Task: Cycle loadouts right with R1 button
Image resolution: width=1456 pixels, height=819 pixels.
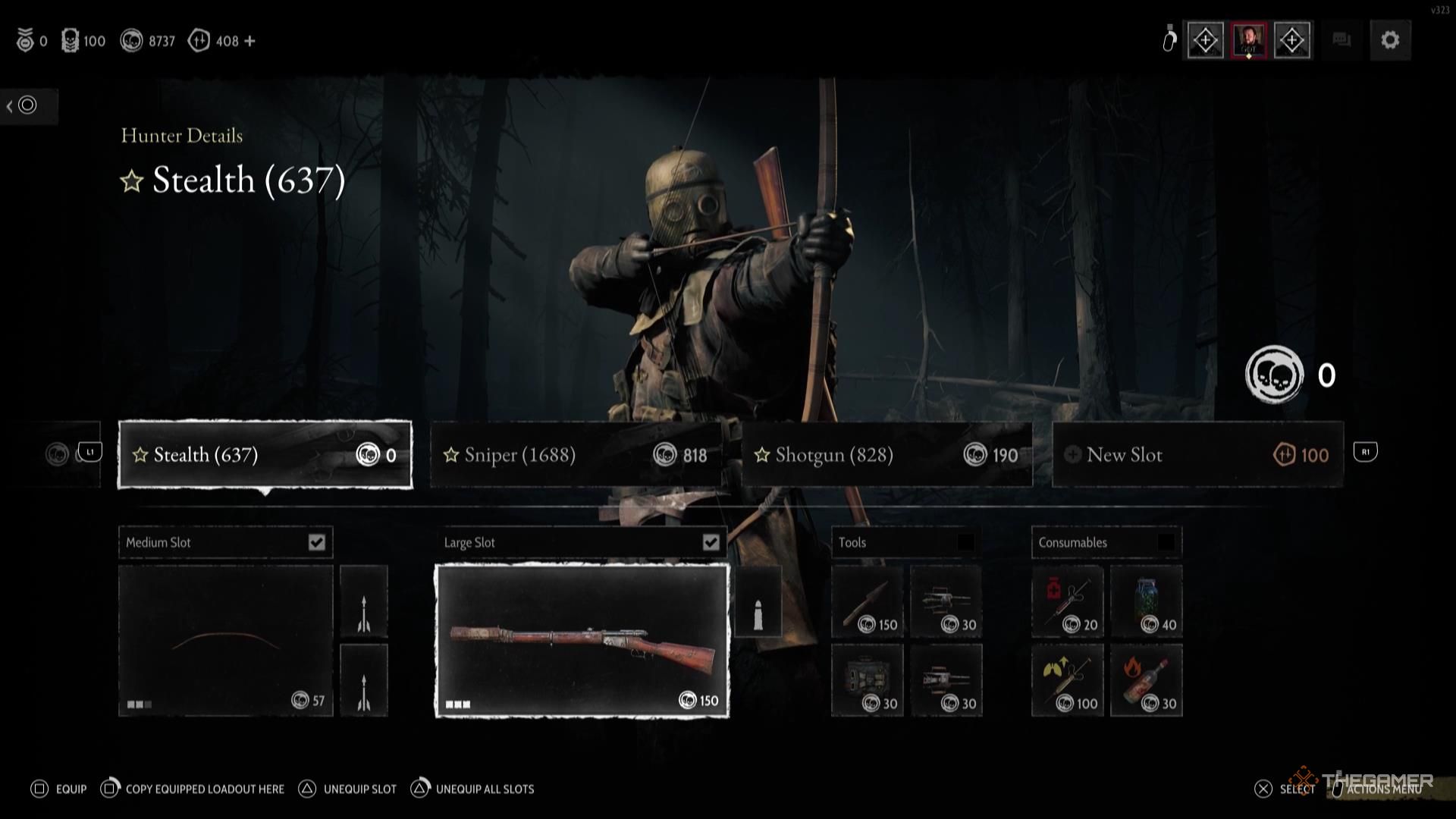Action: pos(1365,453)
